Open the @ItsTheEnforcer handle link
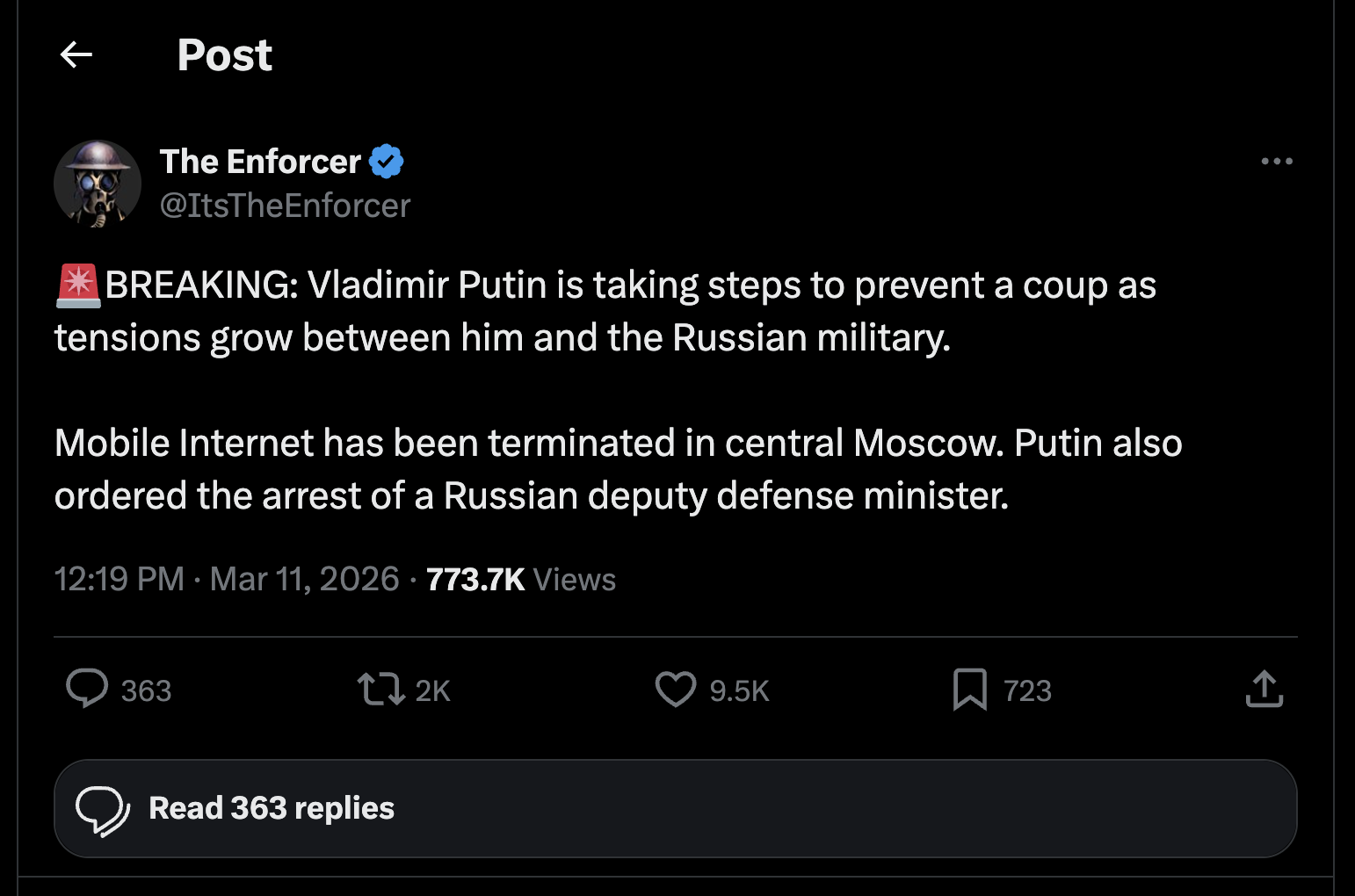 point(285,206)
